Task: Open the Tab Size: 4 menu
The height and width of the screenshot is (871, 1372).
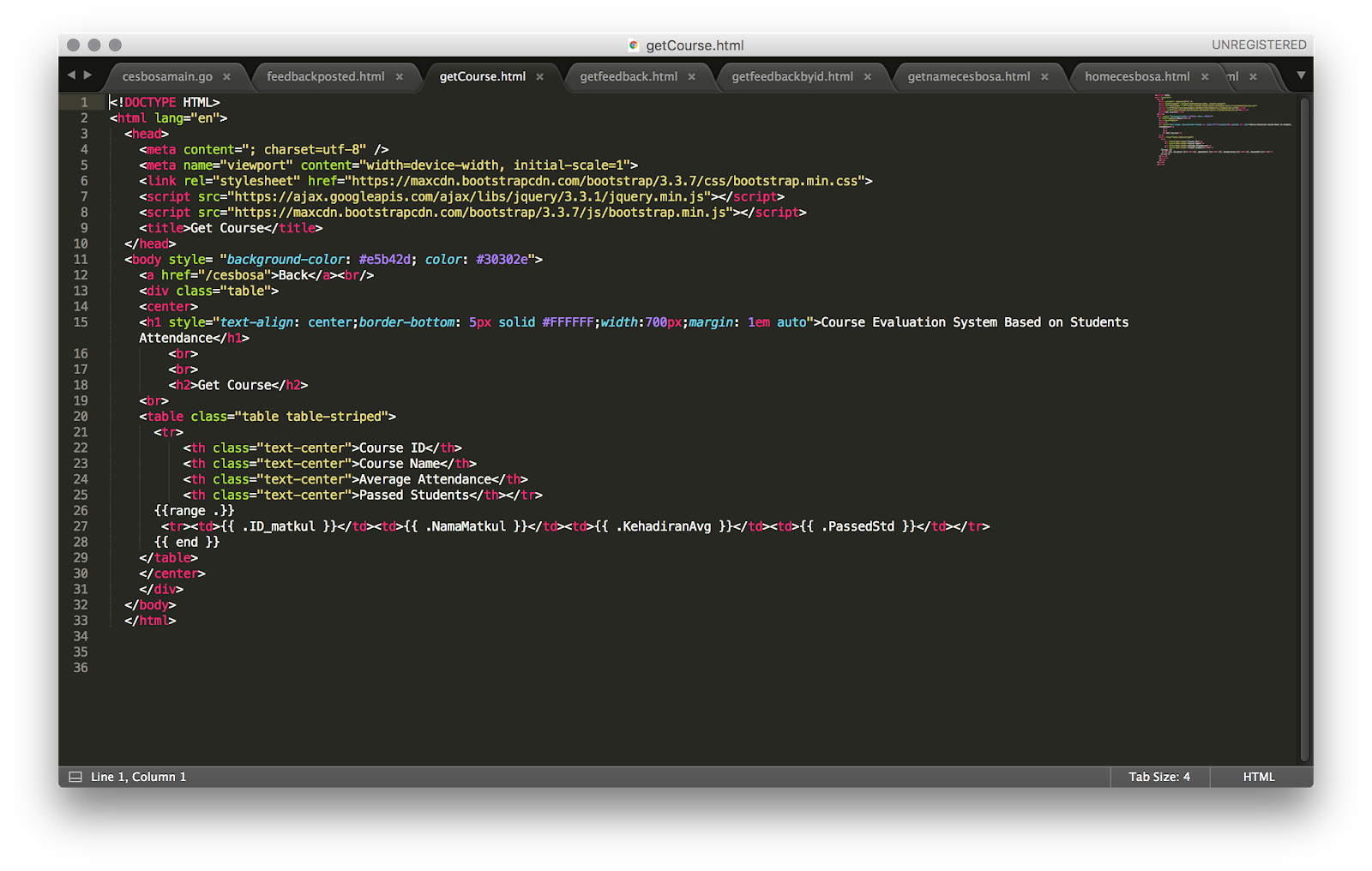Action: 1159,776
